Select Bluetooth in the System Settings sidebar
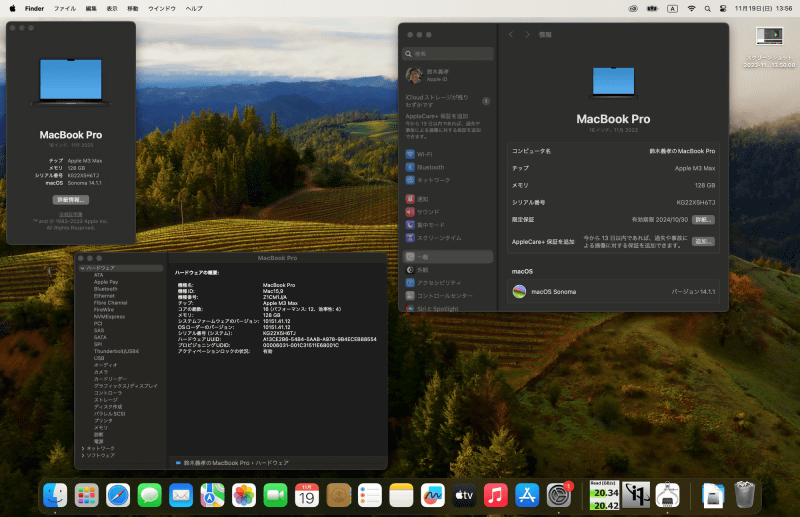 [x=430, y=167]
